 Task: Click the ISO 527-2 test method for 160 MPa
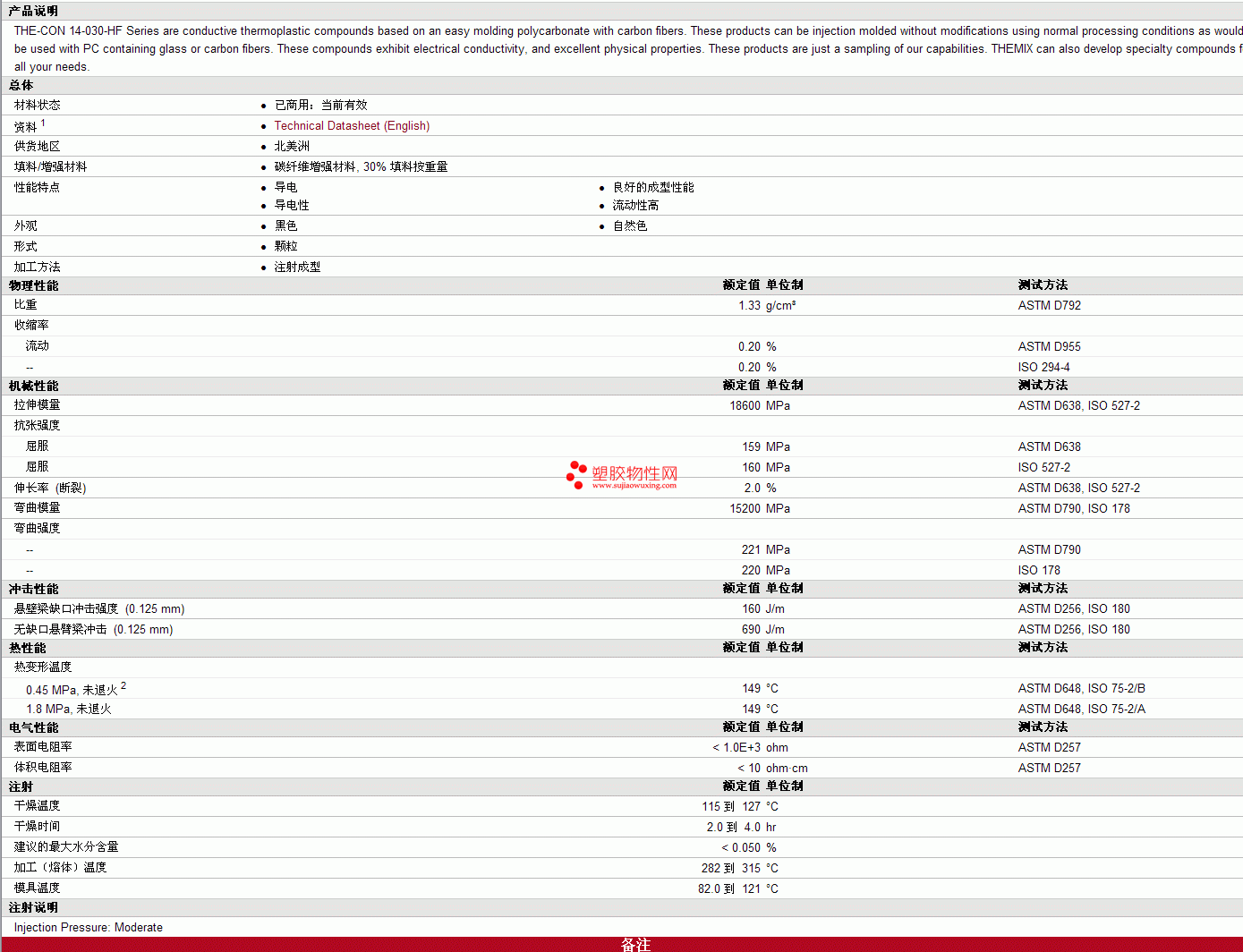[x=1044, y=468]
